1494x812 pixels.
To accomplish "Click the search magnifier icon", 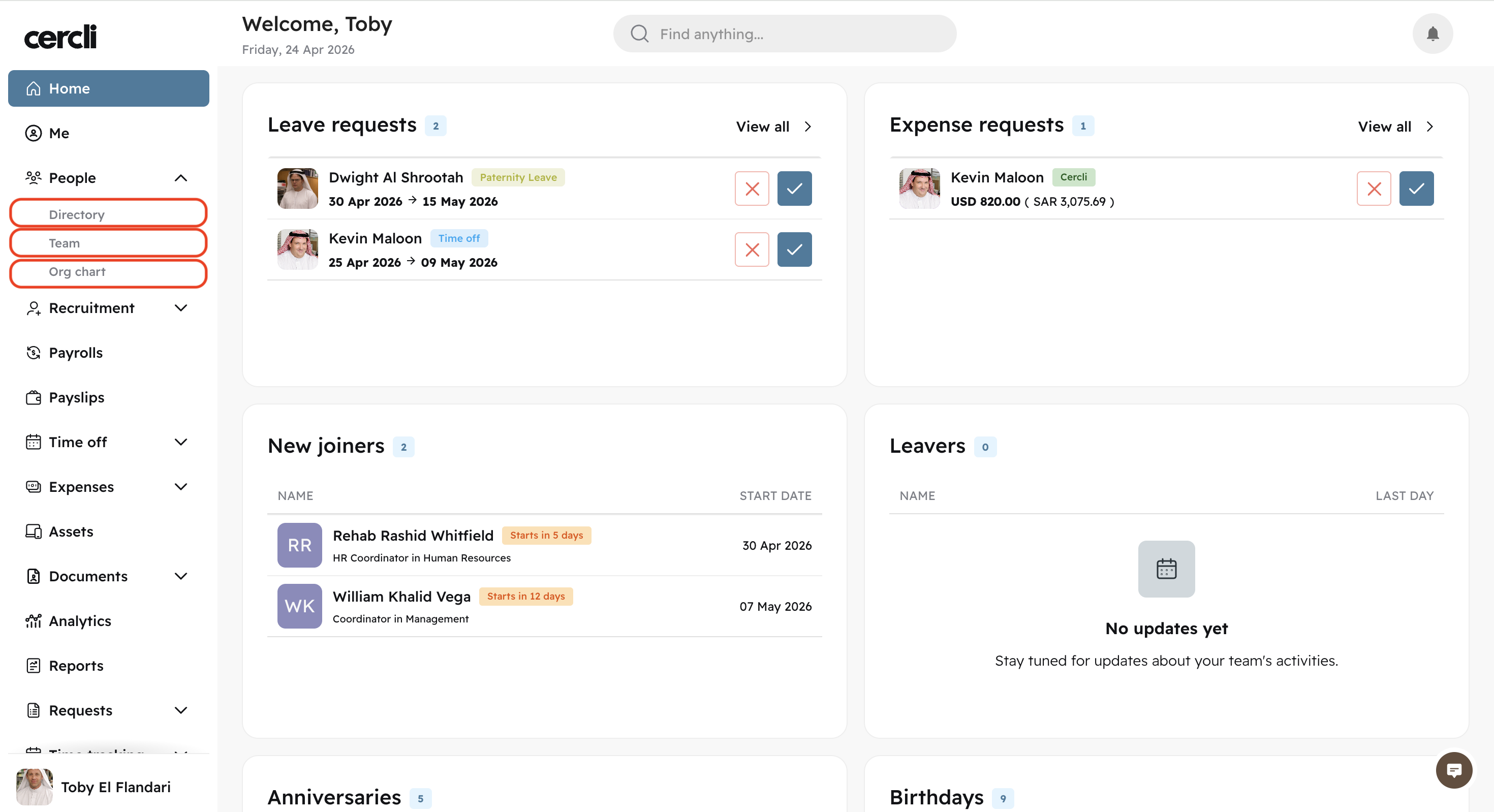I will tap(639, 34).
